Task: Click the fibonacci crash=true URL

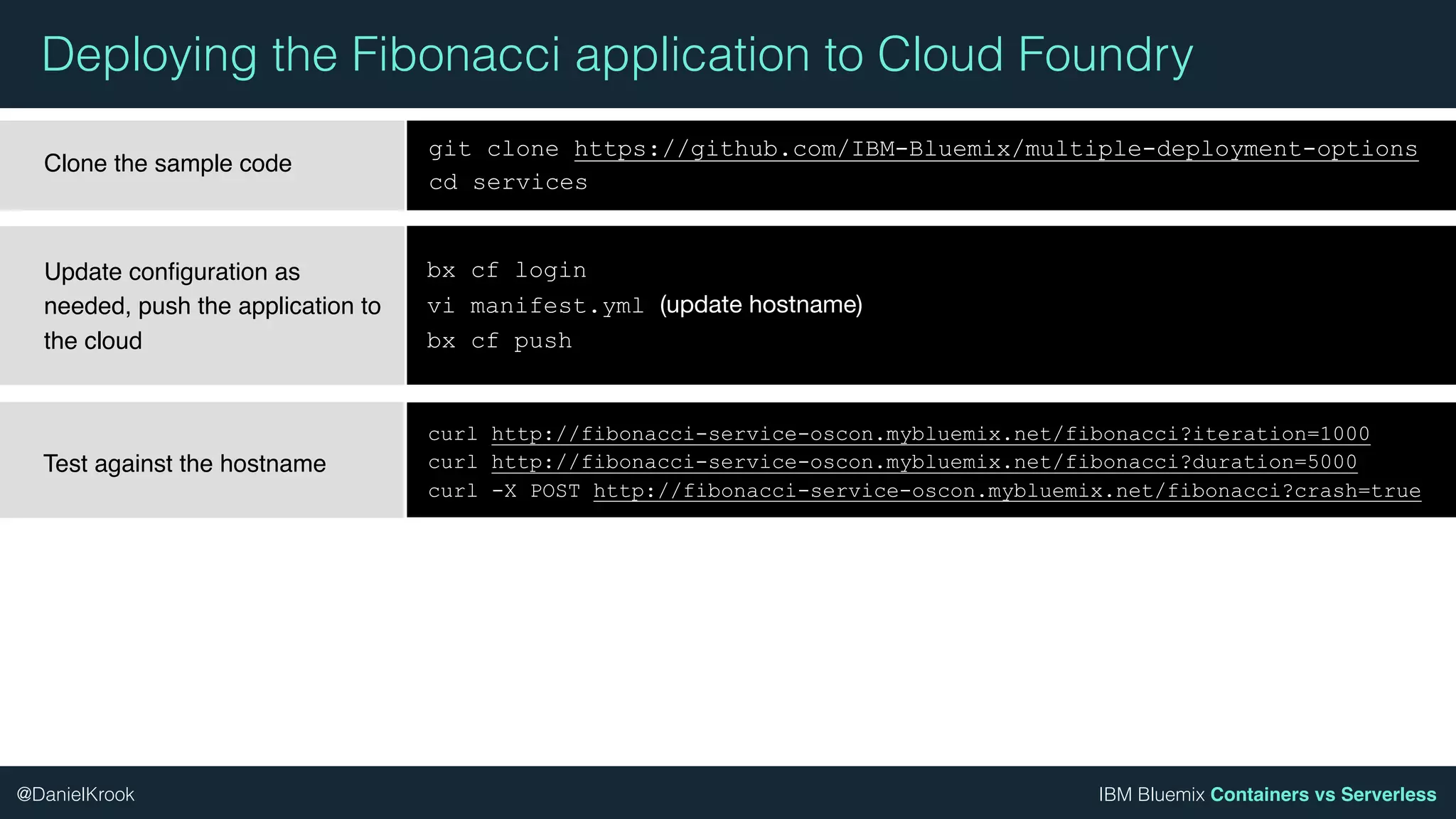Action: point(1007,491)
